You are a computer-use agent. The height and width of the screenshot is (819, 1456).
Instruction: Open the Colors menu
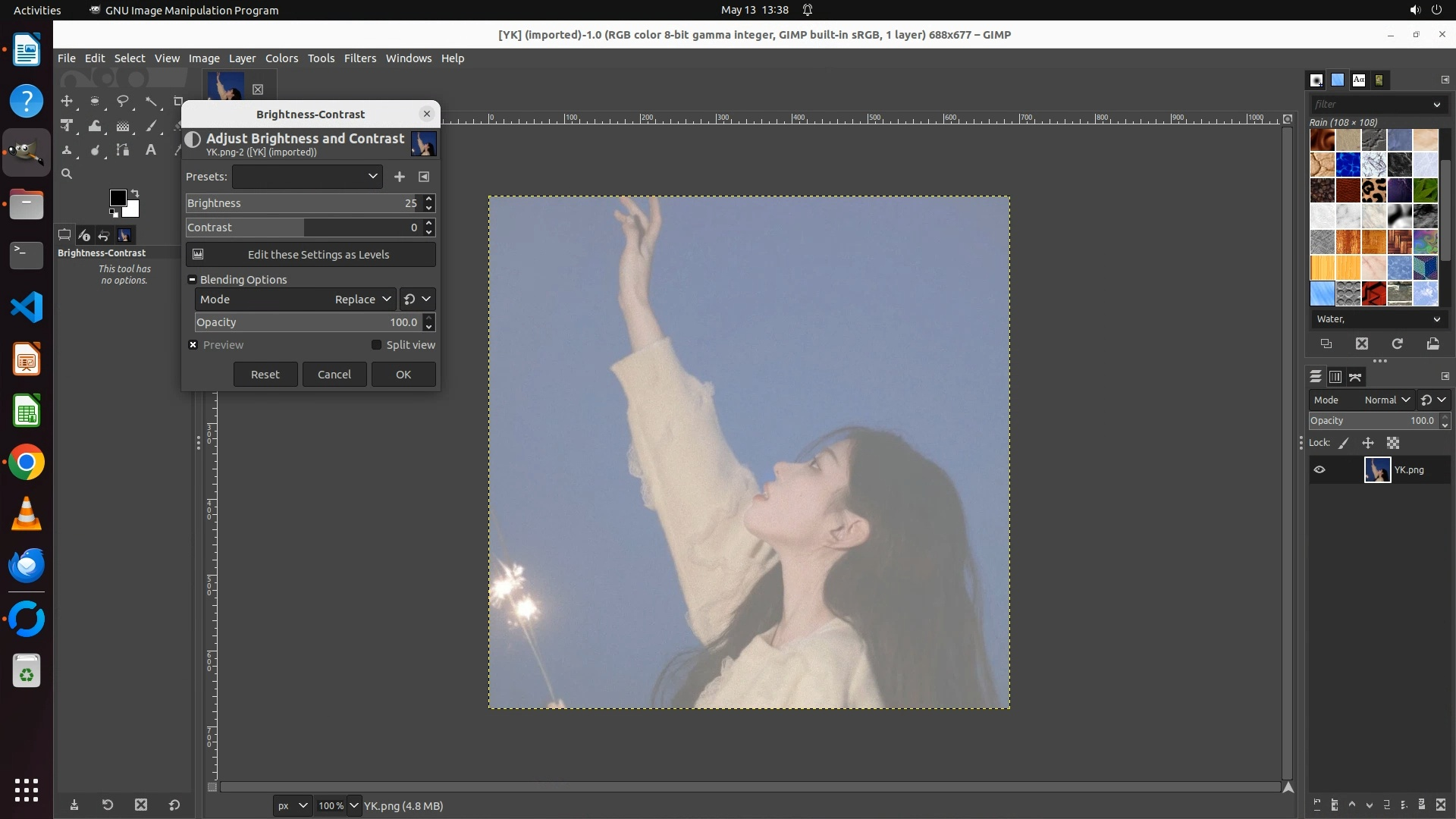[281, 58]
